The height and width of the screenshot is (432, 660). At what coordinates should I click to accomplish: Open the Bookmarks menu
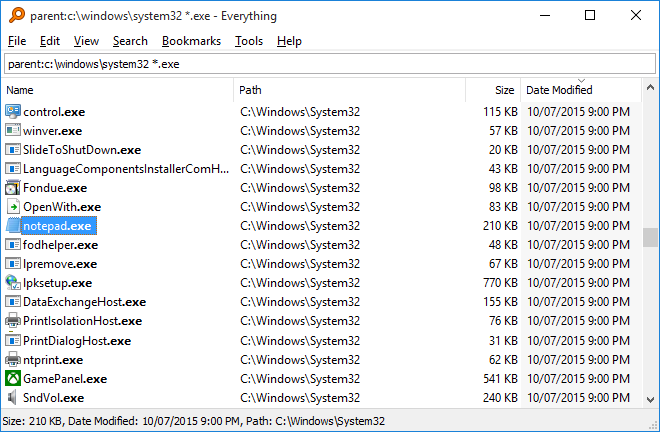point(191,41)
